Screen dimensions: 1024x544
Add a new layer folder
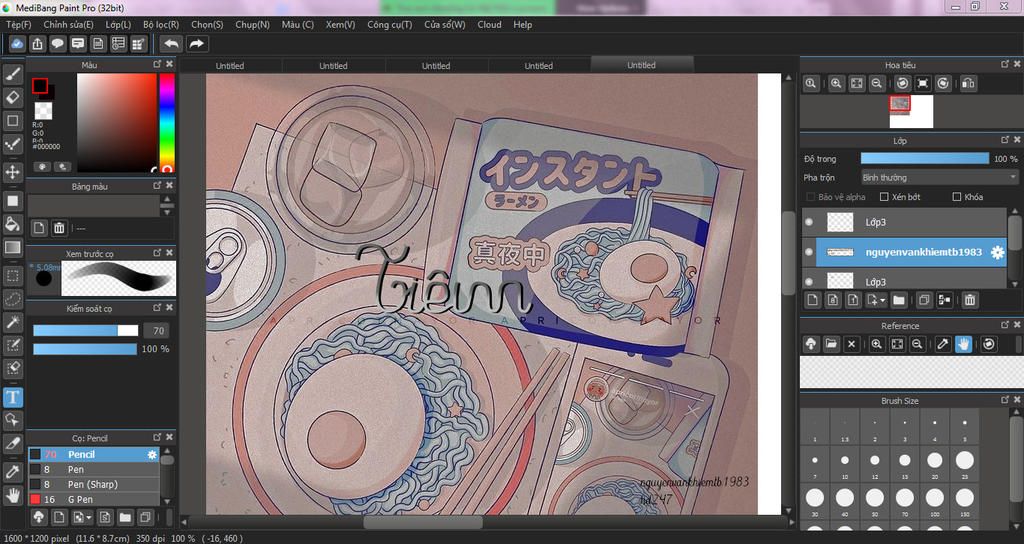[899, 300]
